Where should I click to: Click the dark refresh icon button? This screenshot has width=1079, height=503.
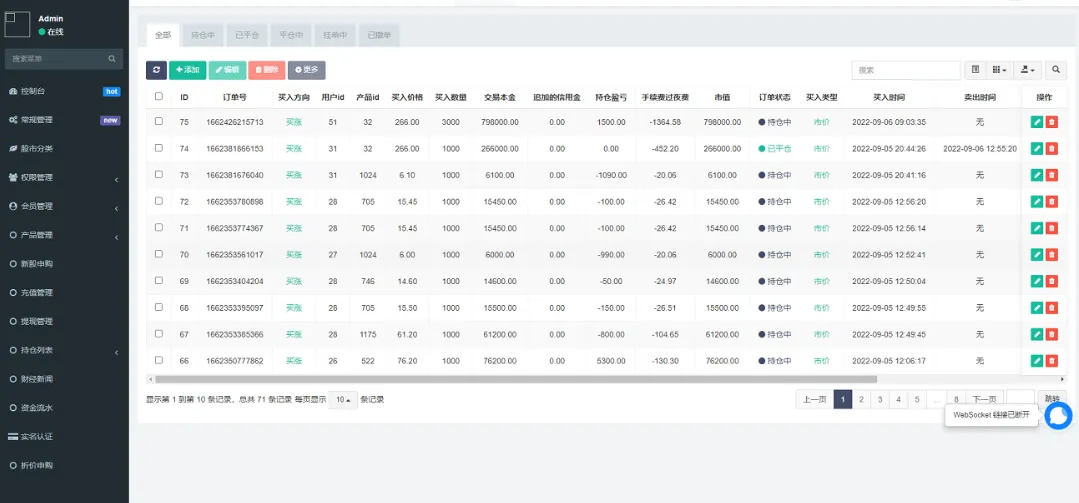click(x=156, y=70)
